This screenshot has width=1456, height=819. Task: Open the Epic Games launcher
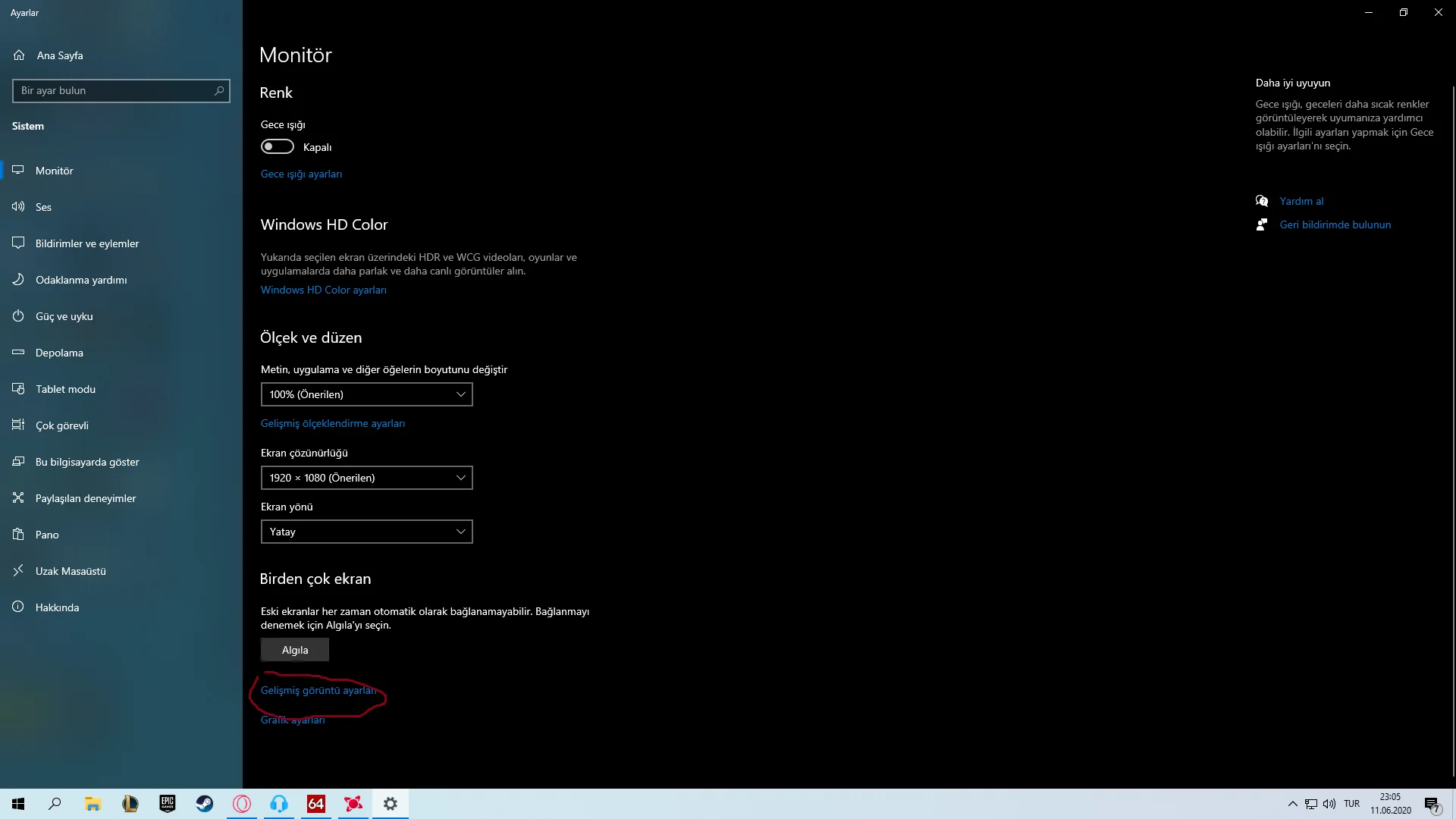click(167, 803)
